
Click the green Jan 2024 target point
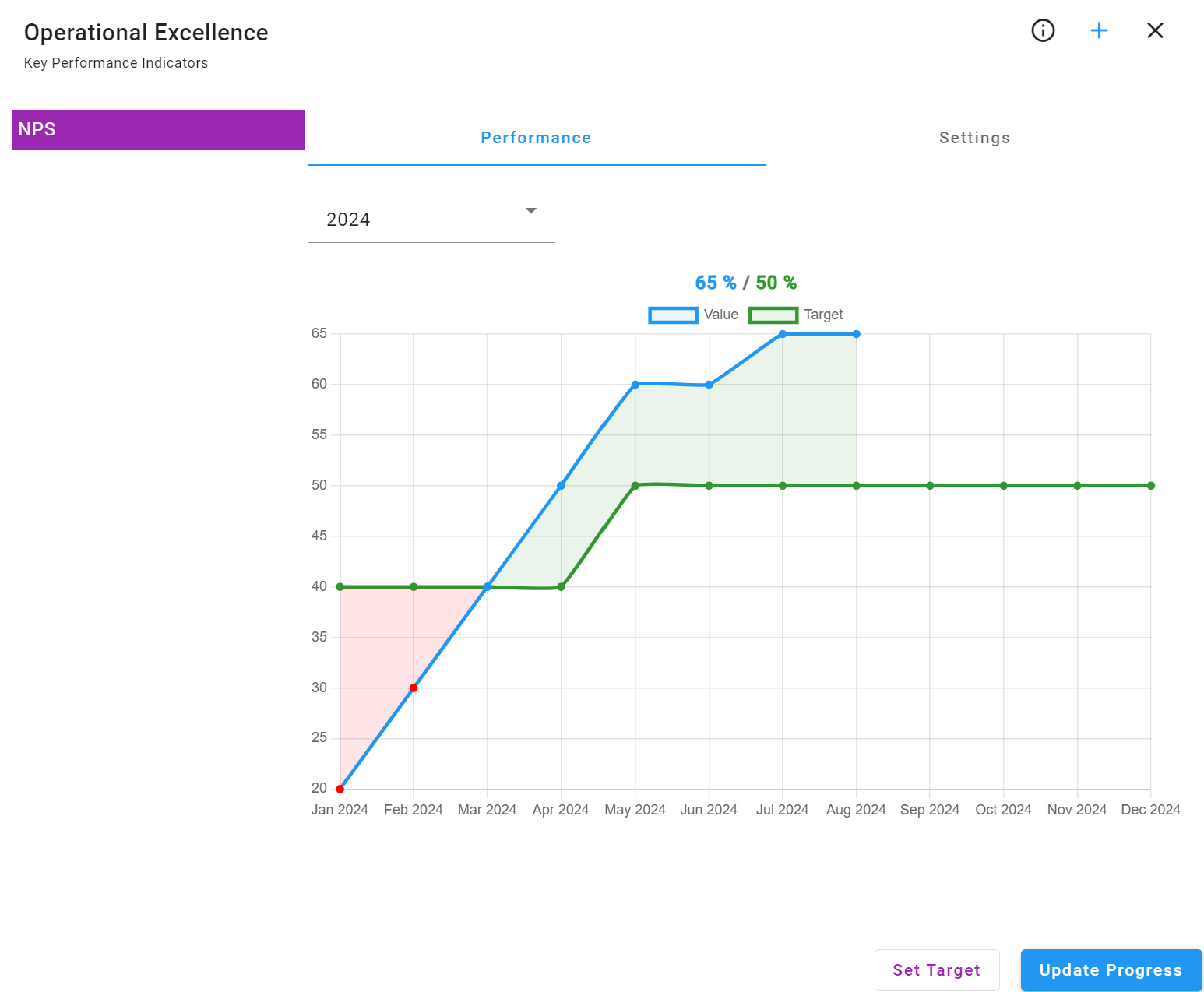(340, 587)
